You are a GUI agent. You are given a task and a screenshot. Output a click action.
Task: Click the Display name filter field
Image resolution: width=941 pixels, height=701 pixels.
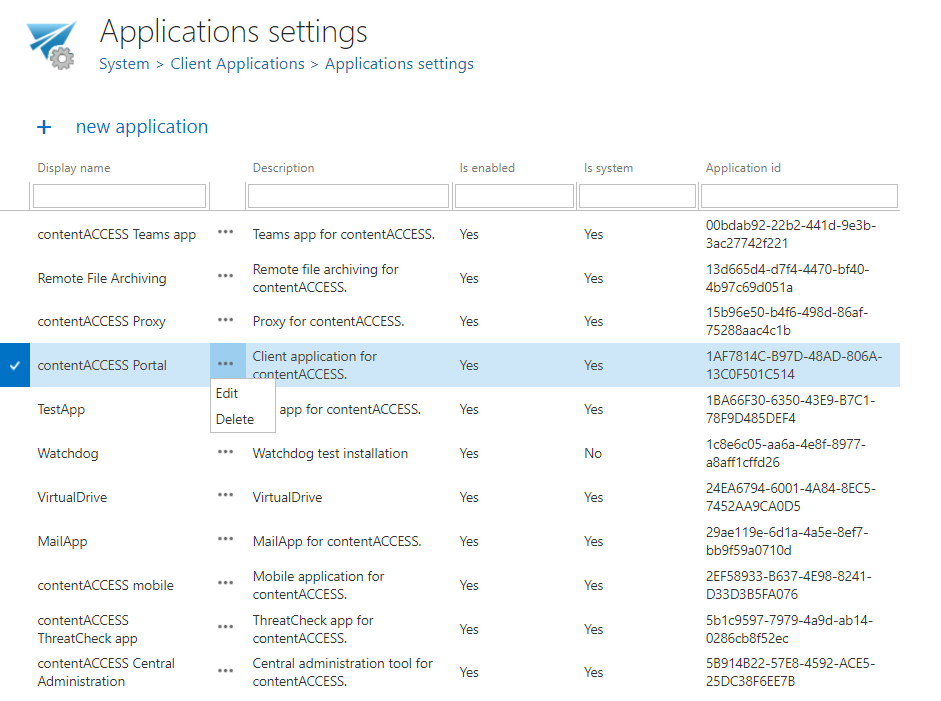pos(120,196)
